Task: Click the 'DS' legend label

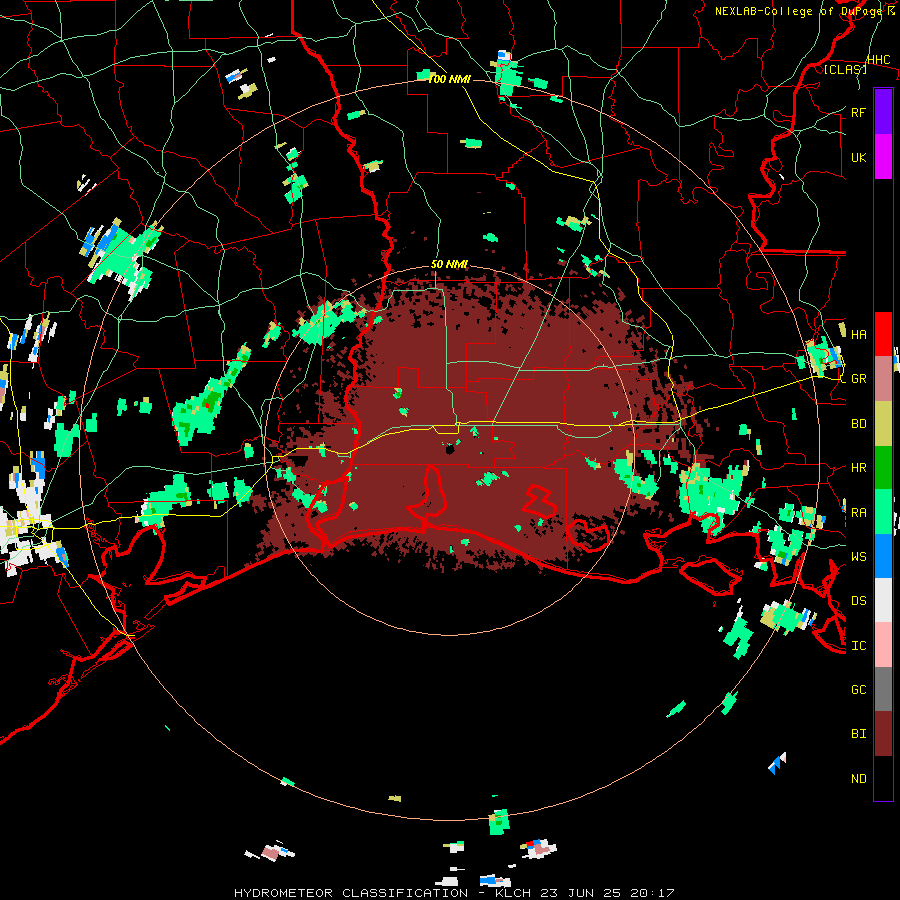Action: click(858, 601)
